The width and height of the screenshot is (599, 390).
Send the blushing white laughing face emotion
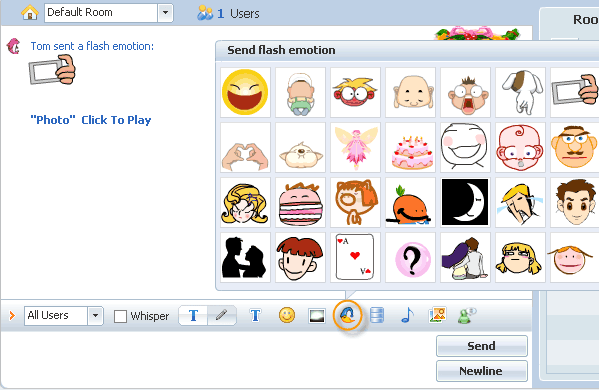click(x=465, y=147)
